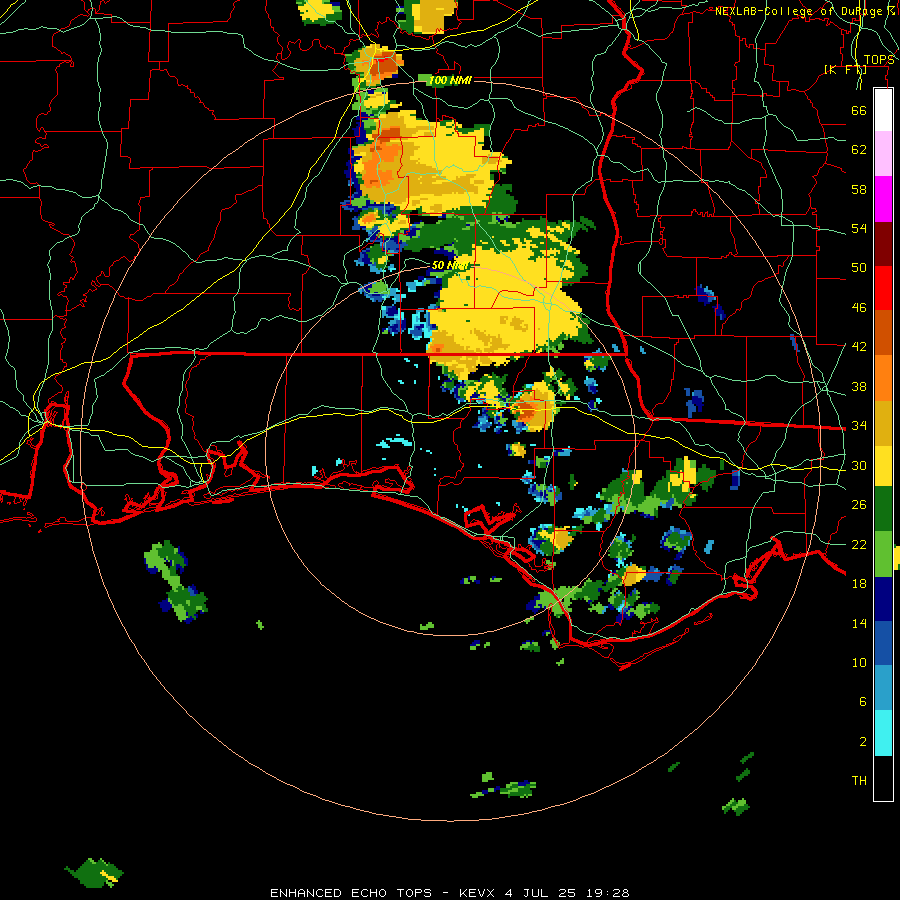Click the 50 NMI range ring label
Viewport: 900px width, 900px height.
pyautogui.click(x=451, y=265)
